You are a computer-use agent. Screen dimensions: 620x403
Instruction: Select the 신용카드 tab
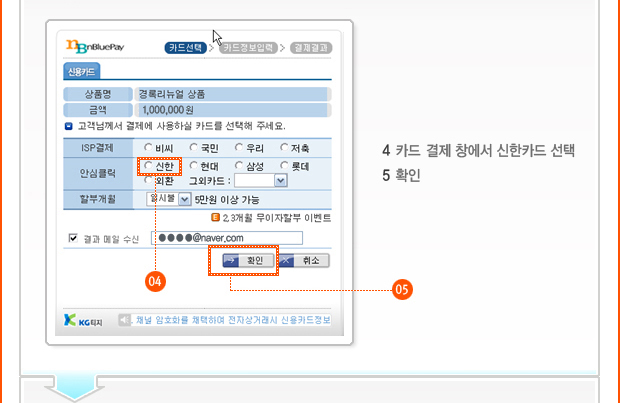pos(81,71)
